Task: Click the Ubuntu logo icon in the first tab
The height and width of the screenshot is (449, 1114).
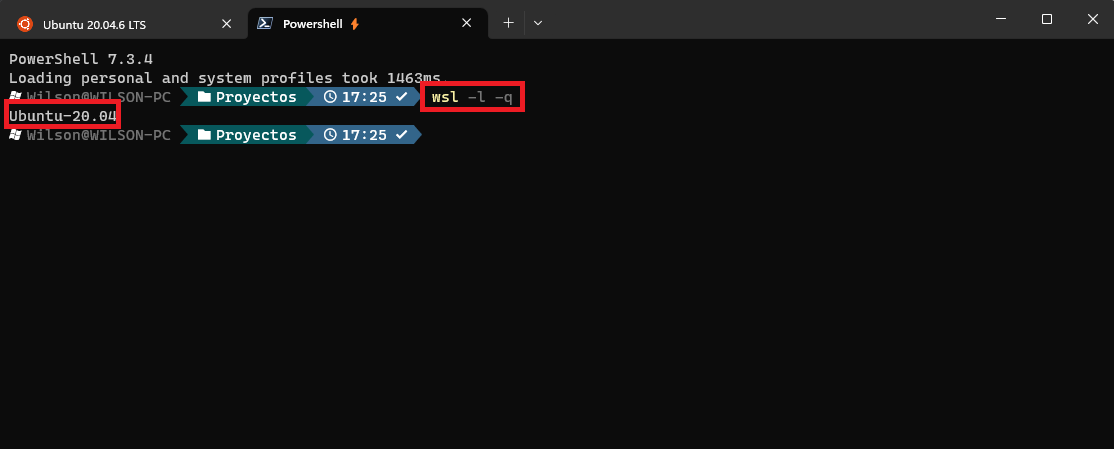Action: click(x=25, y=23)
